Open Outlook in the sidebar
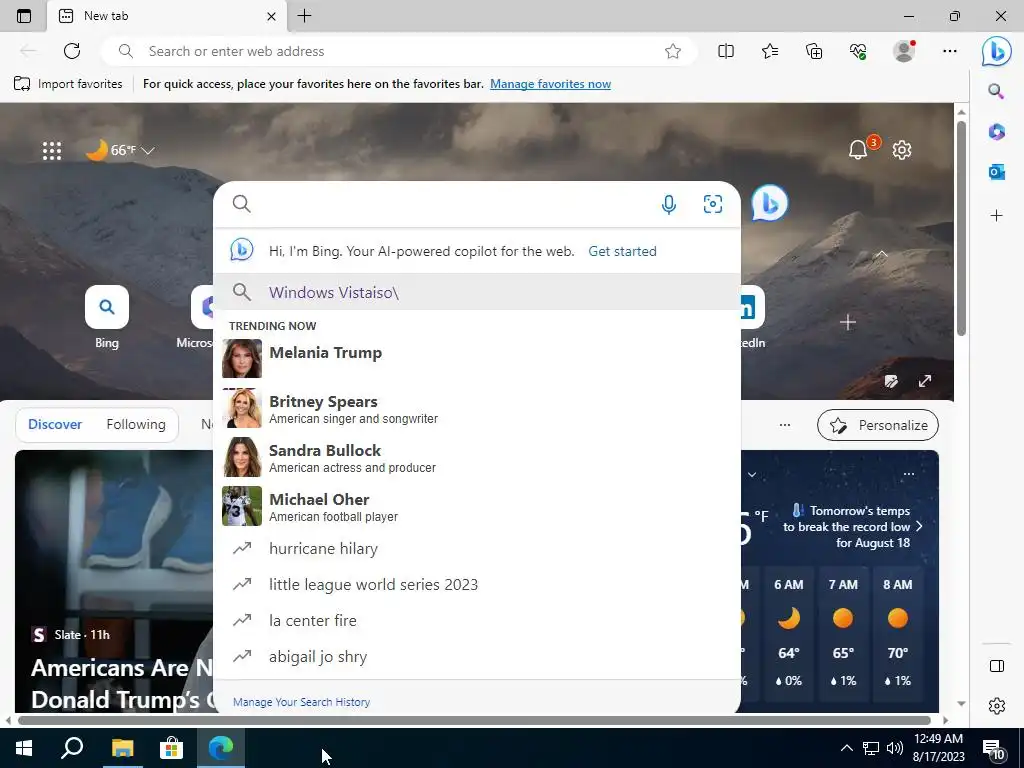The image size is (1024, 768). 996,172
